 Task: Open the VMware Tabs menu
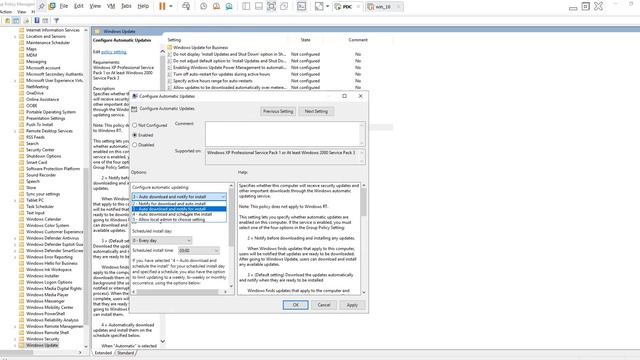(x=127, y=6)
